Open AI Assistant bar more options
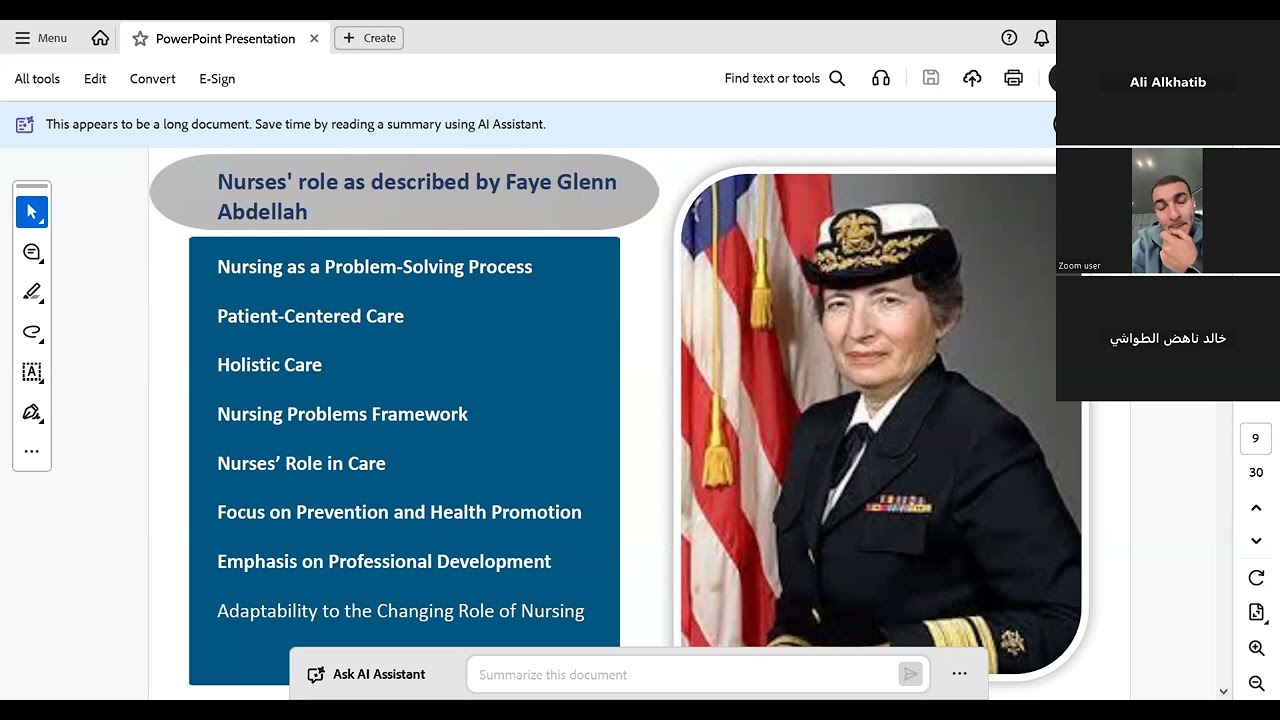This screenshot has height=720, width=1280. (959, 674)
